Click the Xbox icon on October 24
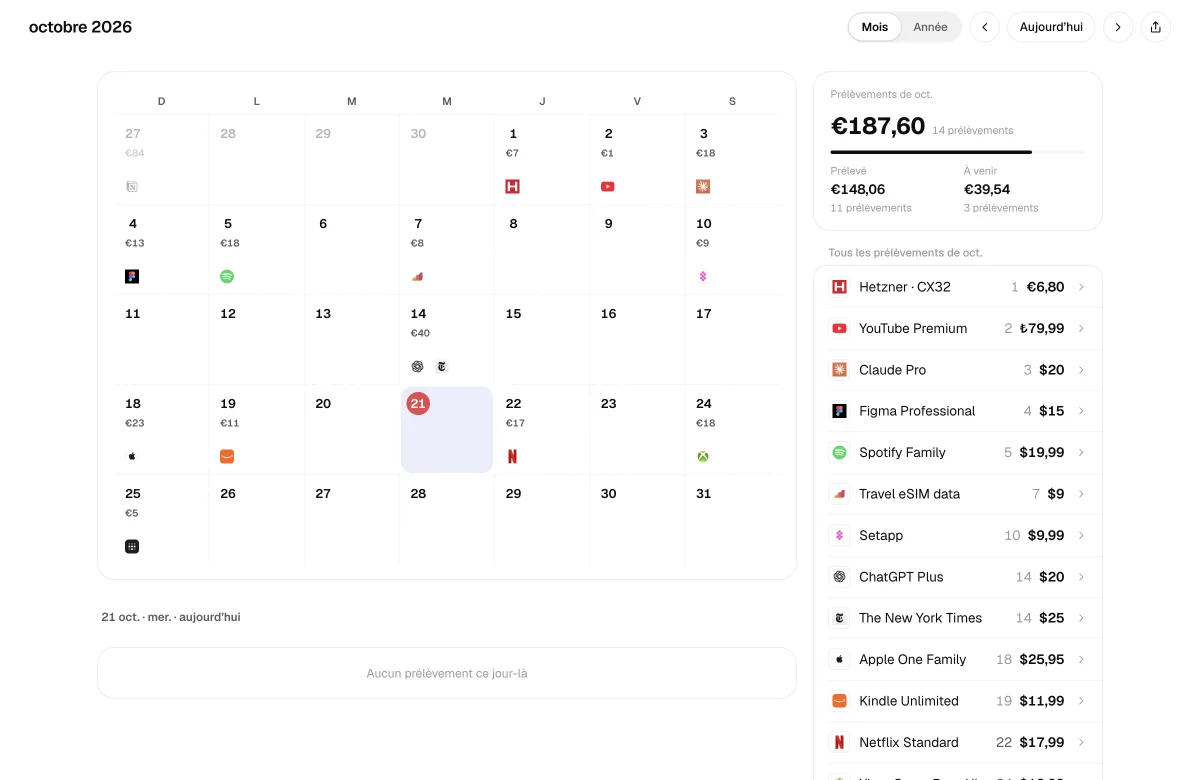 tap(703, 457)
